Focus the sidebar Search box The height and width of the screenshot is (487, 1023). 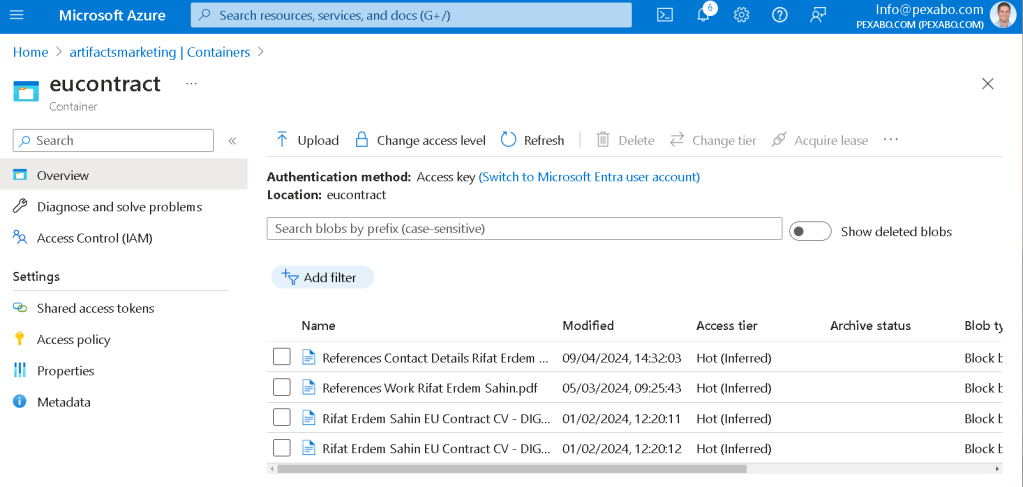[114, 140]
